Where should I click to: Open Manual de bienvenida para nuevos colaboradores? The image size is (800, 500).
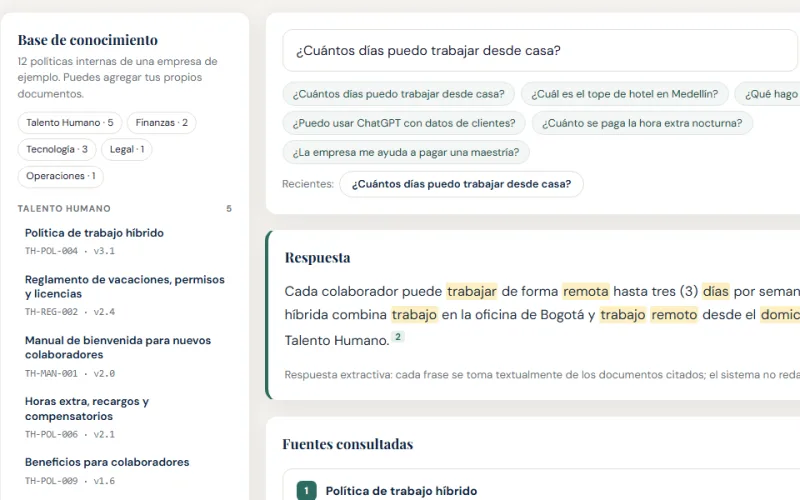tap(118, 347)
